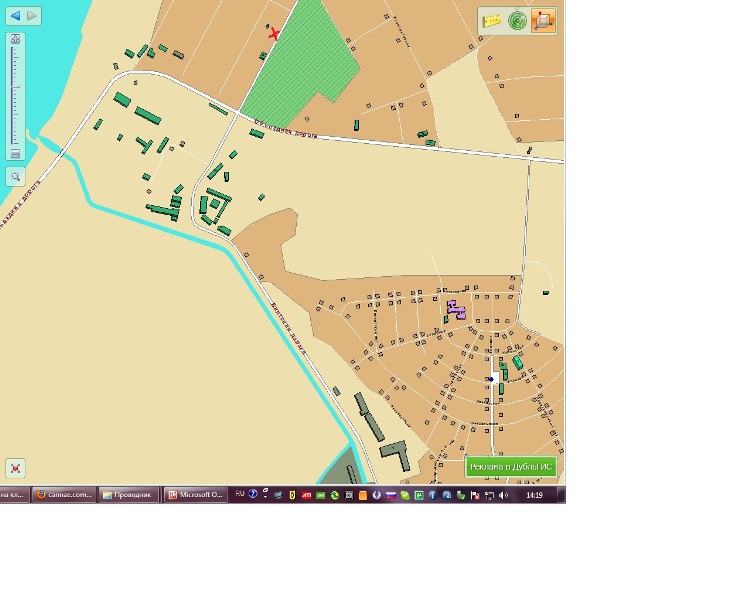This screenshot has height=600, width=750.
Task: Click the taskbar clock showing 14:19
Action: (534, 495)
